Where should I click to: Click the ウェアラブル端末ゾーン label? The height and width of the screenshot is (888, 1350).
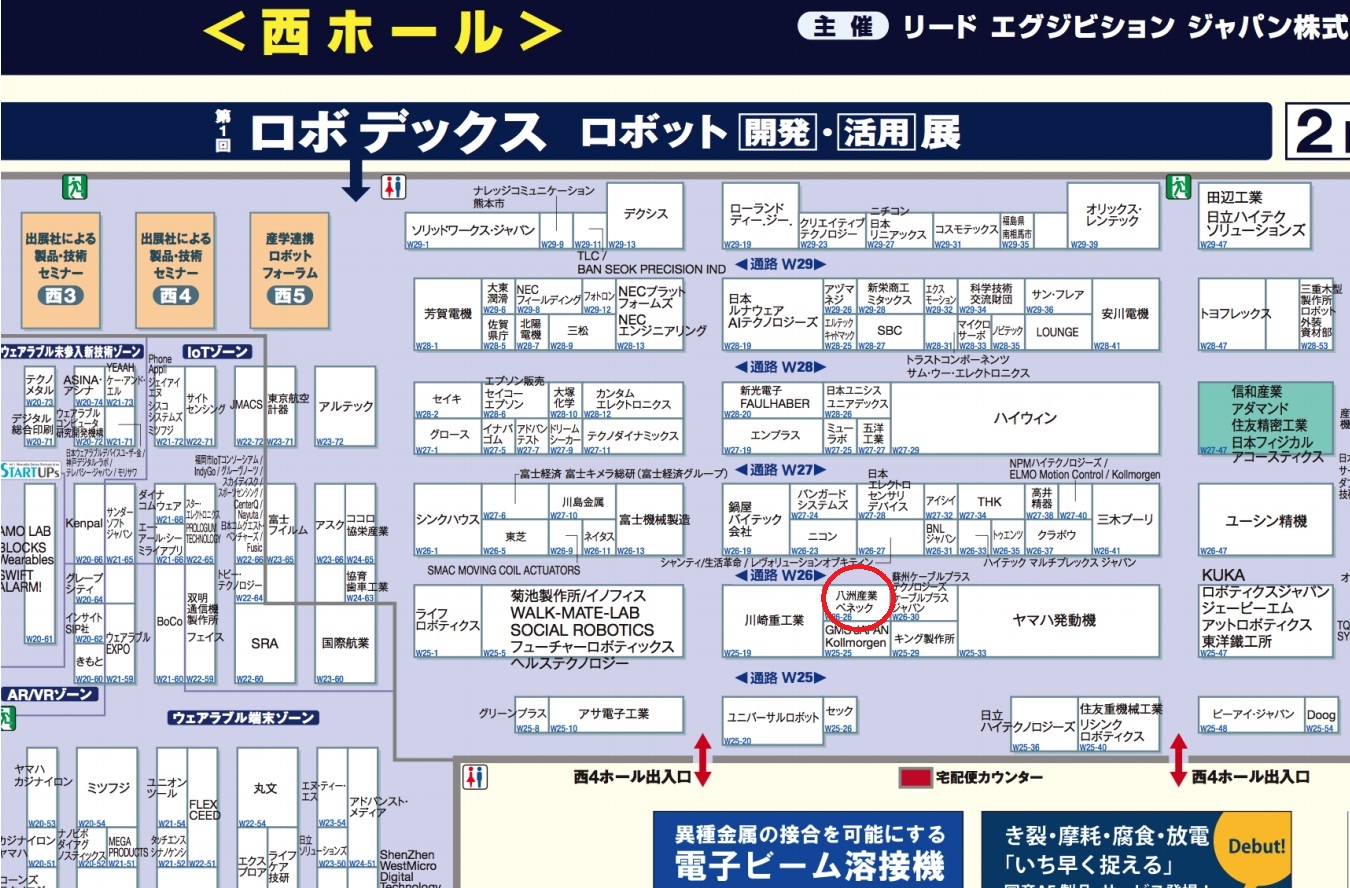click(x=244, y=718)
